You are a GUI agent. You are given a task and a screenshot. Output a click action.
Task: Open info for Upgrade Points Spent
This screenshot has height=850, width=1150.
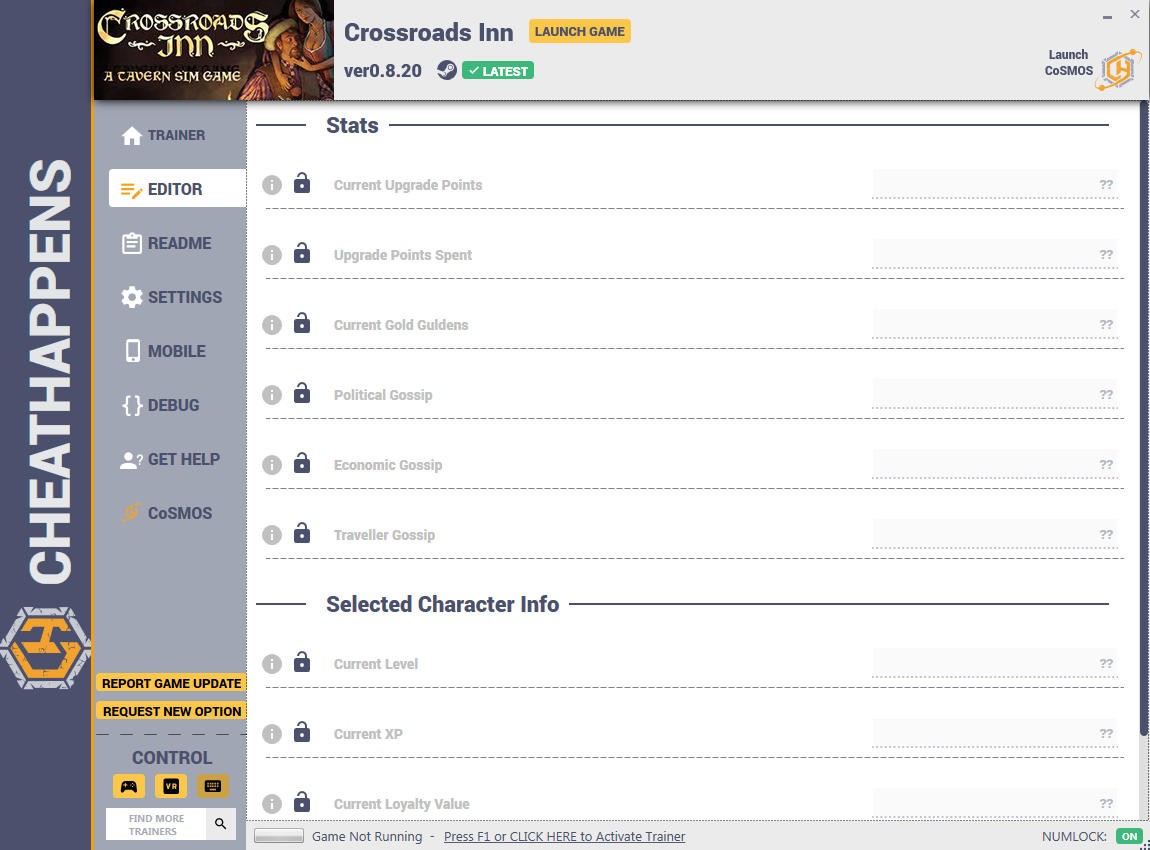coord(272,254)
